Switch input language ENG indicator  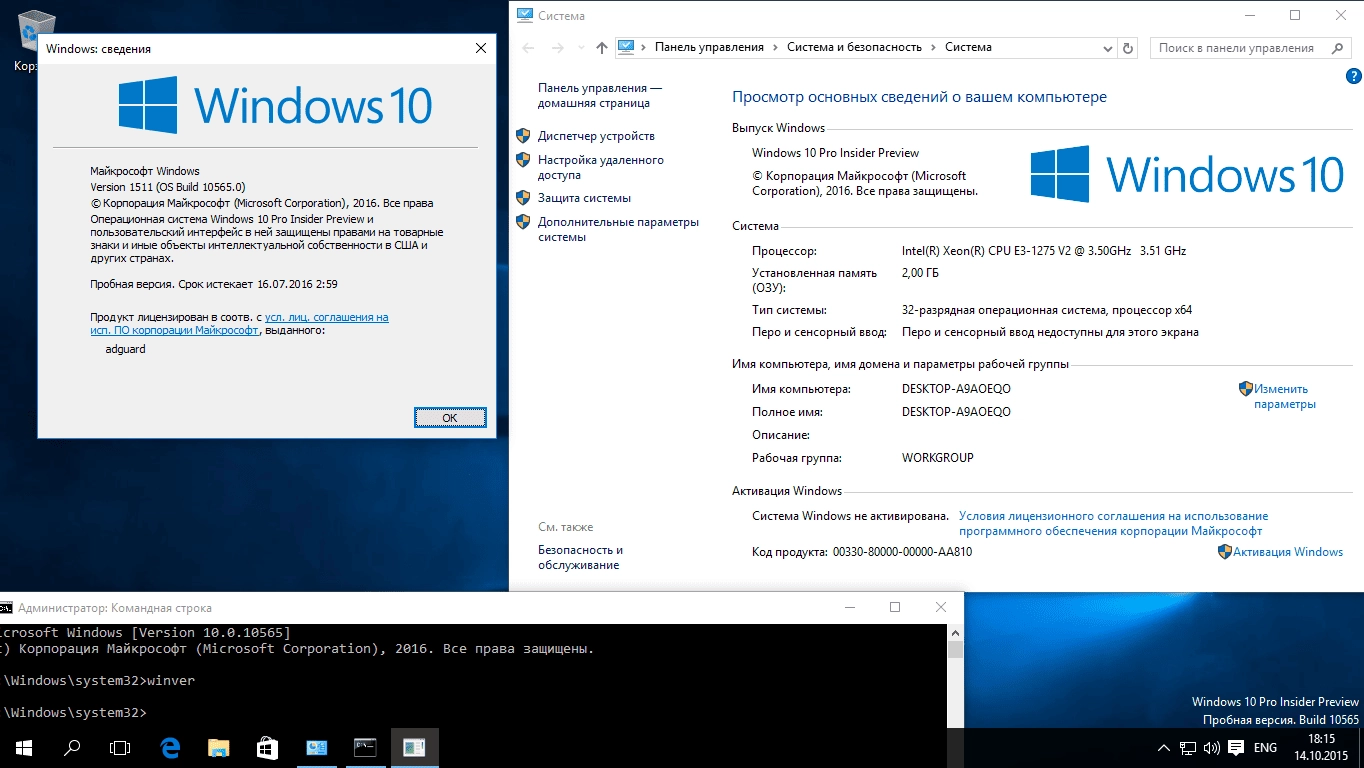click(x=1265, y=748)
